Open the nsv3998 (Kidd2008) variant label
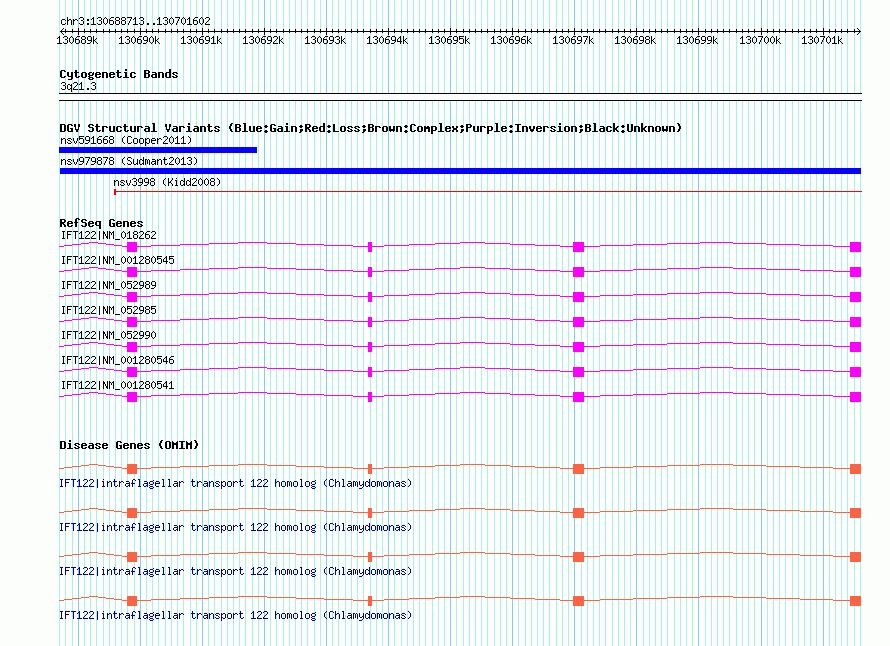 tap(167, 182)
